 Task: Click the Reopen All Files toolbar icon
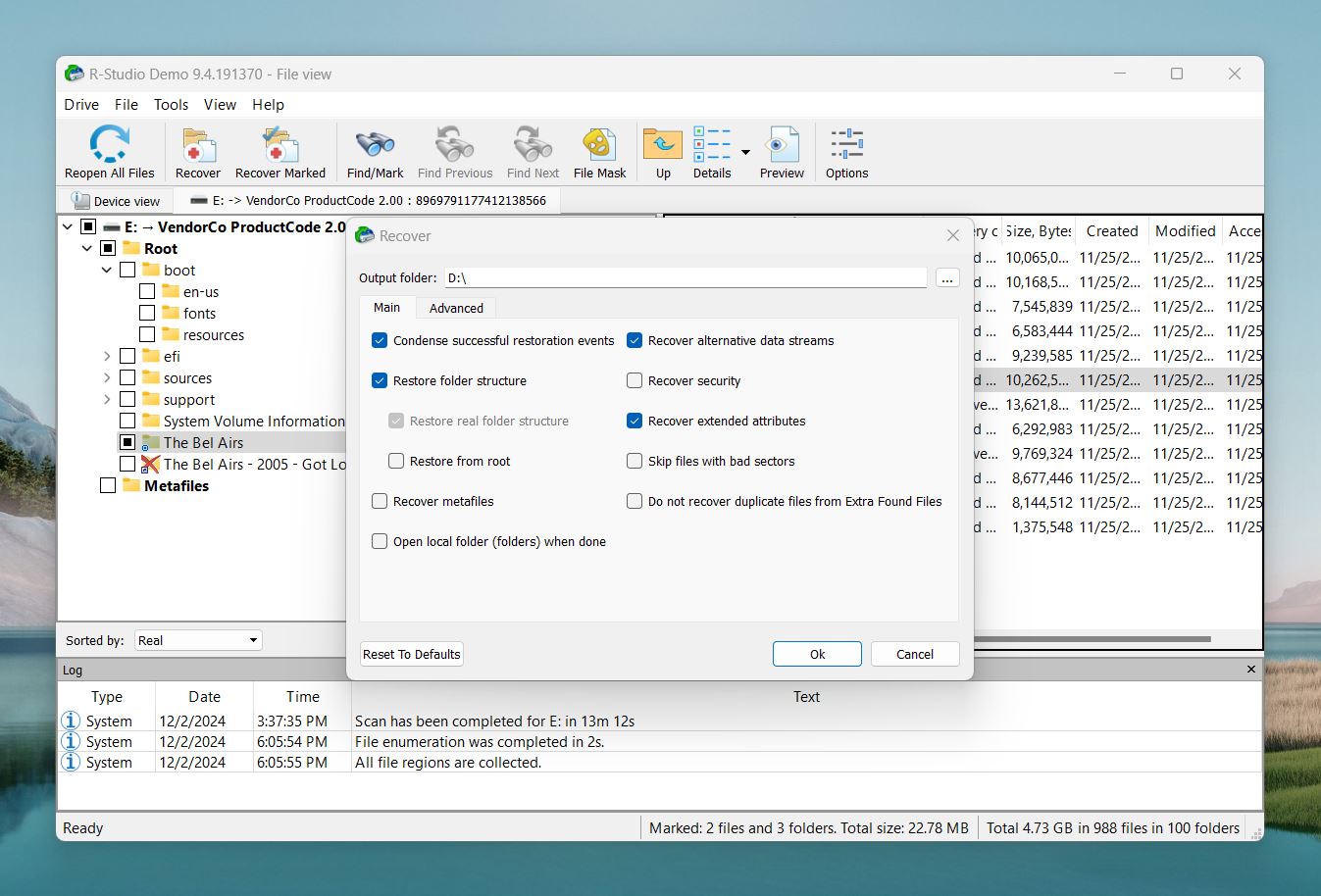pyautogui.click(x=109, y=152)
